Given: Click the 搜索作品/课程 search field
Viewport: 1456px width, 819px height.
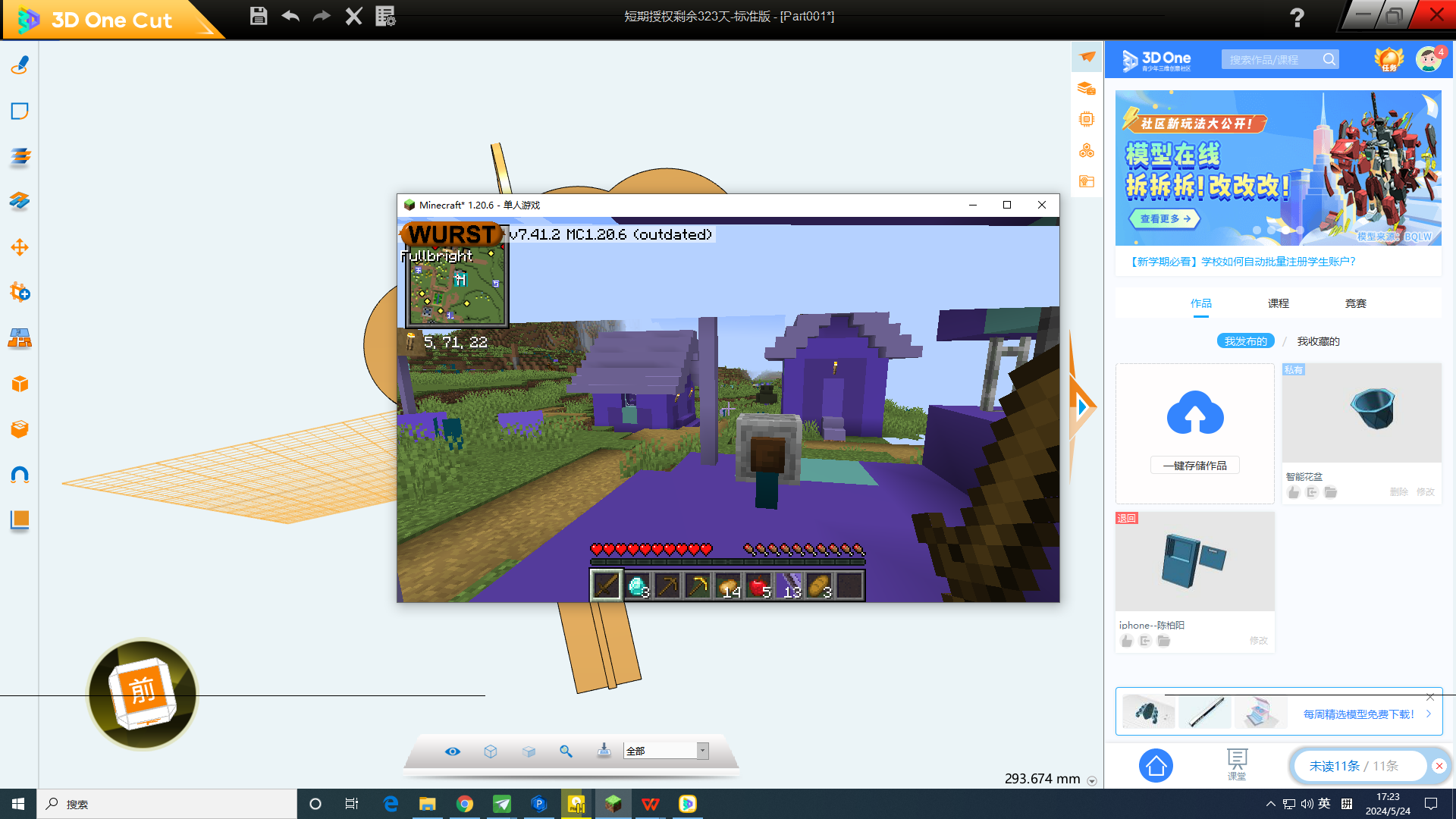Looking at the screenshot, I should pos(1272,59).
